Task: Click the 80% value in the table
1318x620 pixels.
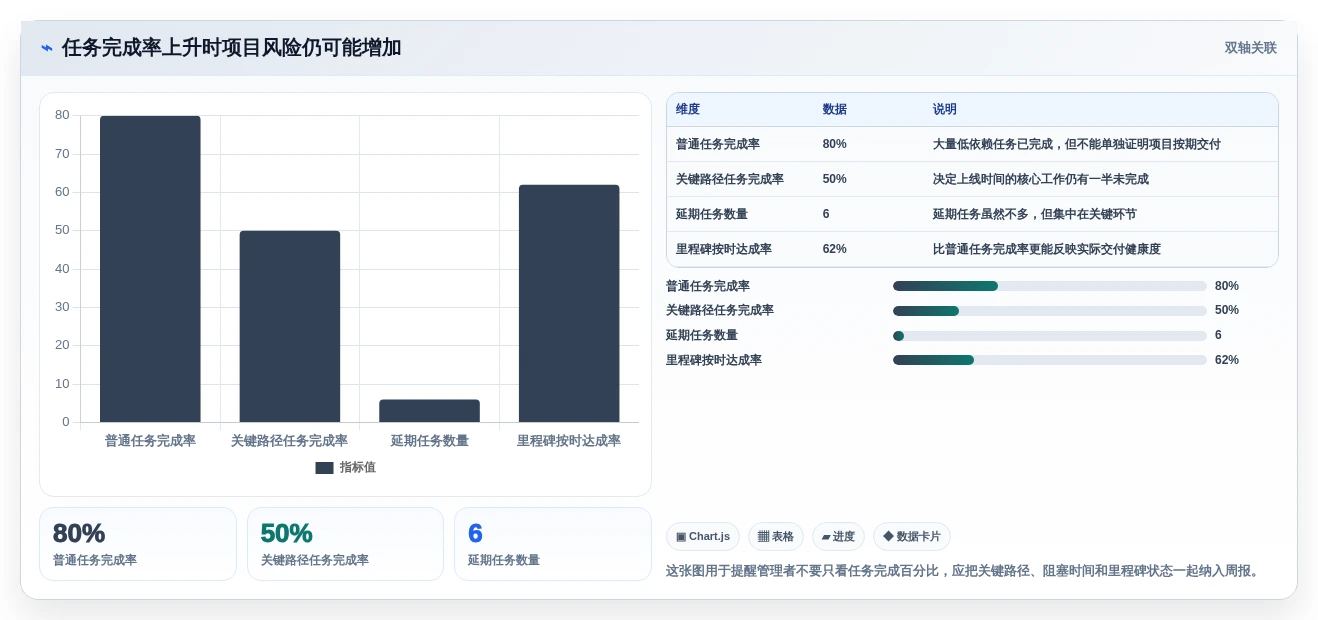Action: [x=835, y=144]
